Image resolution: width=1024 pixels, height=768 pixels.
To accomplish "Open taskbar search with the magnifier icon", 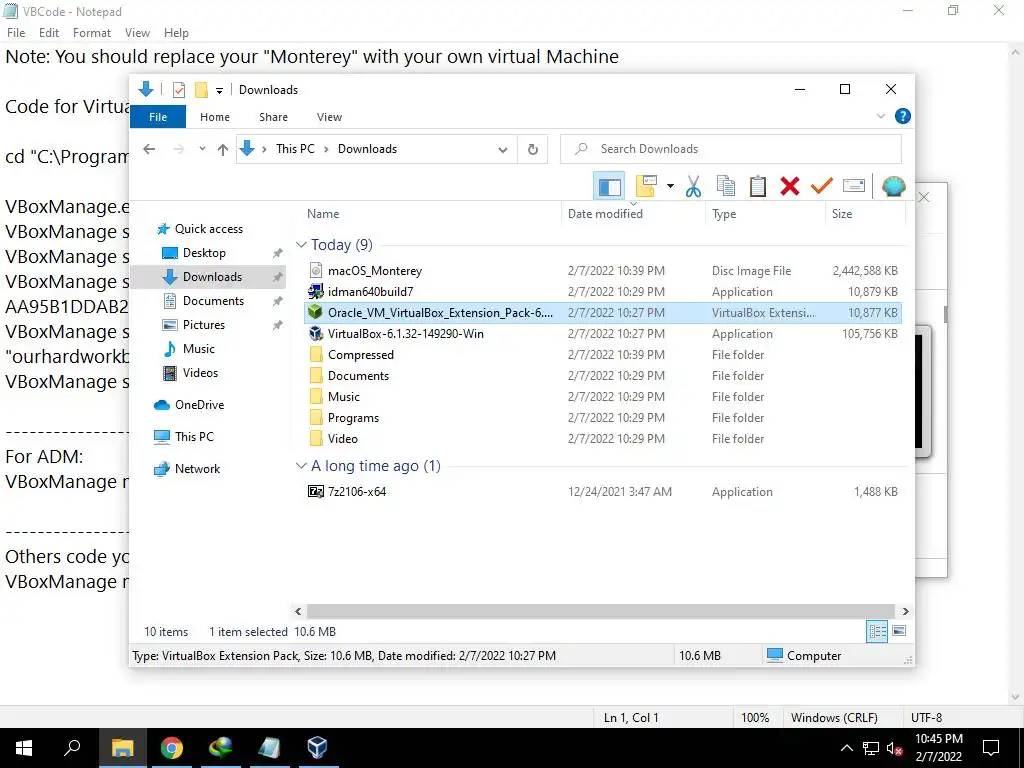I will 72,748.
